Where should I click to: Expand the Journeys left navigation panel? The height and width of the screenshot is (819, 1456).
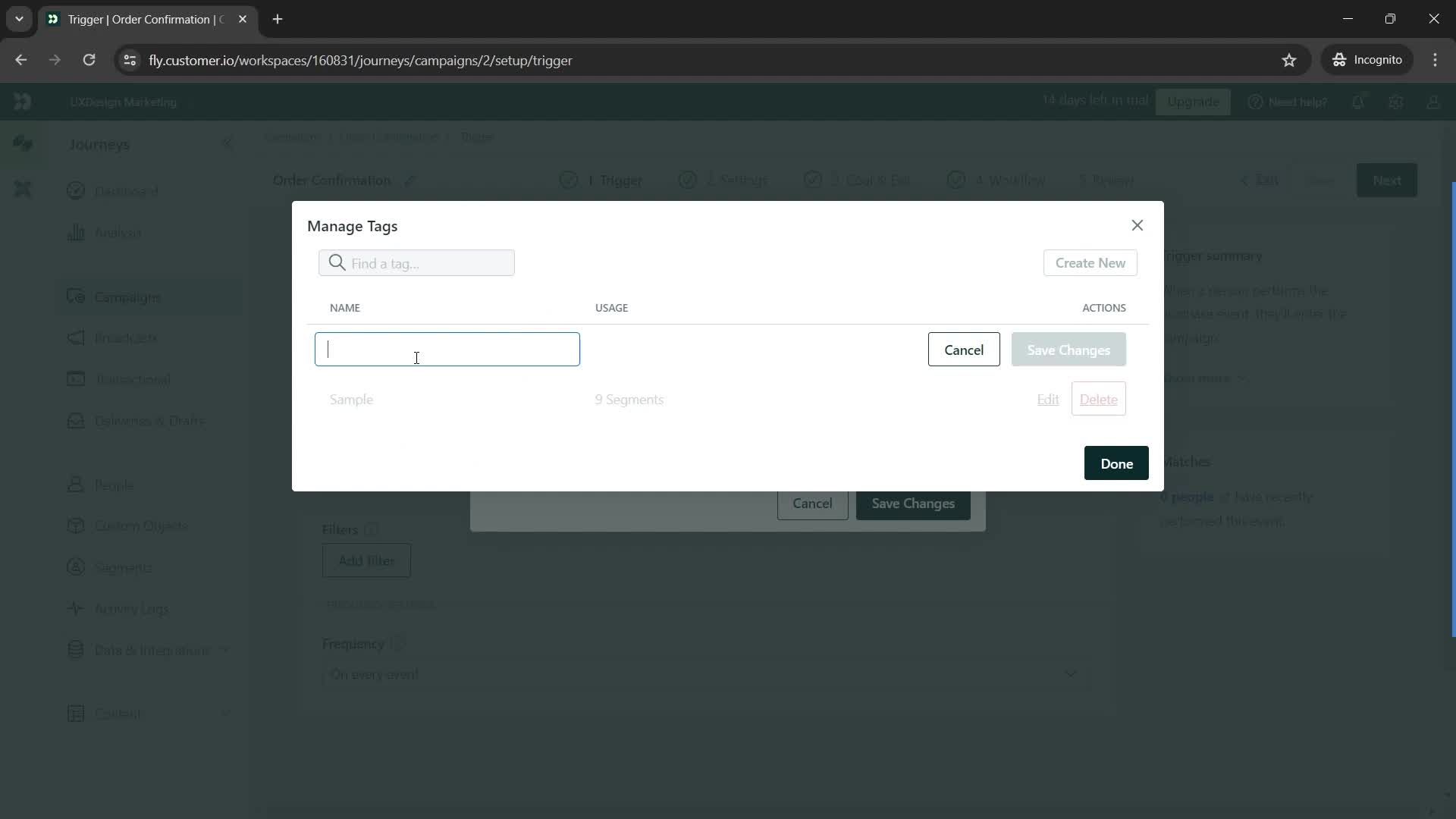point(228,143)
